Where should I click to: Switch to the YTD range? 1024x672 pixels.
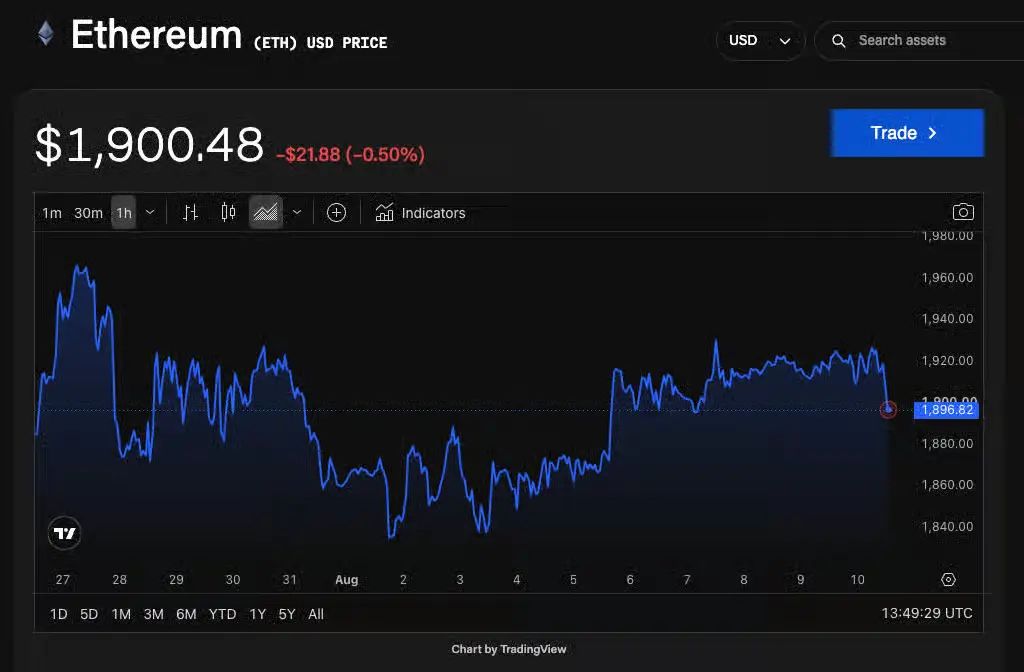point(223,614)
